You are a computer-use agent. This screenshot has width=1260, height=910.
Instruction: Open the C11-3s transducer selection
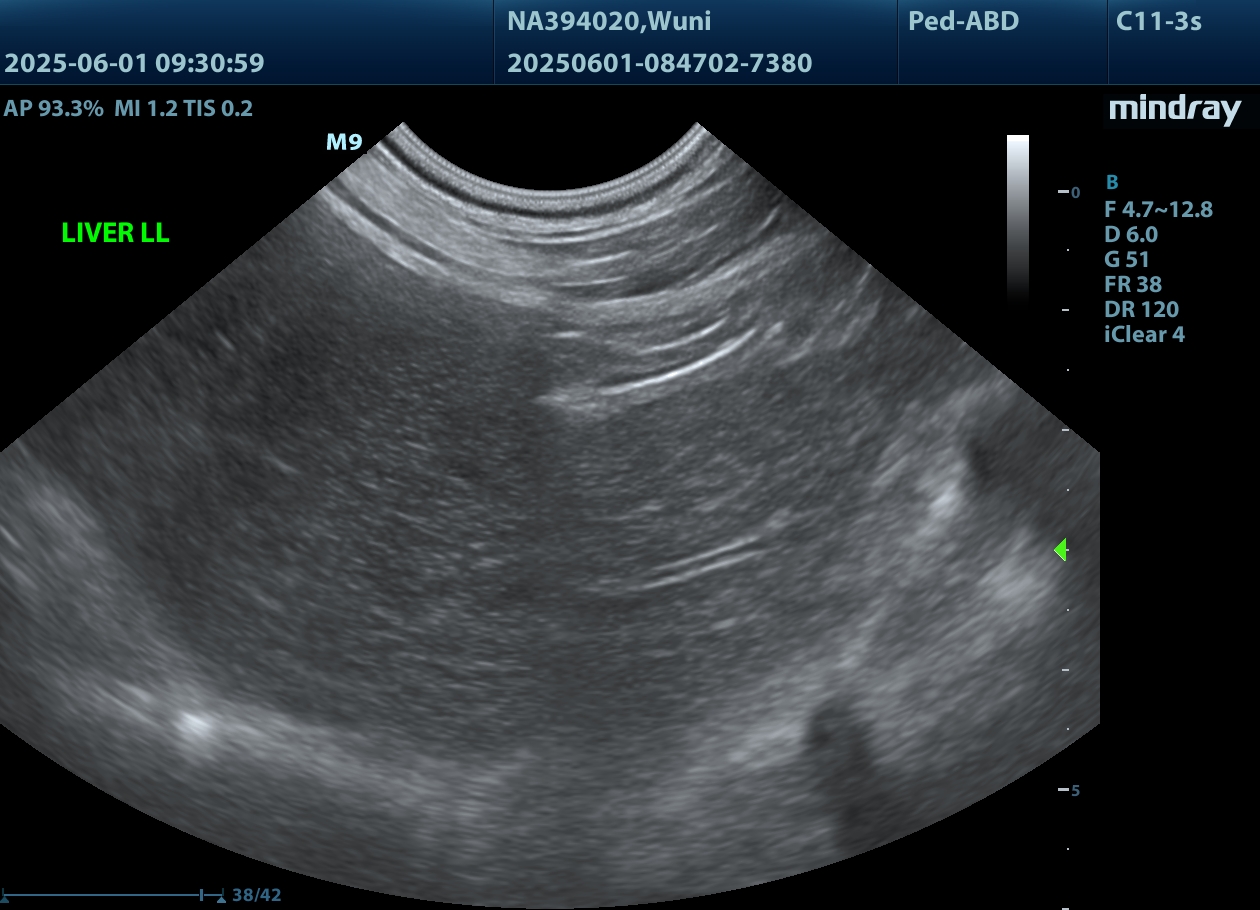click(1158, 21)
